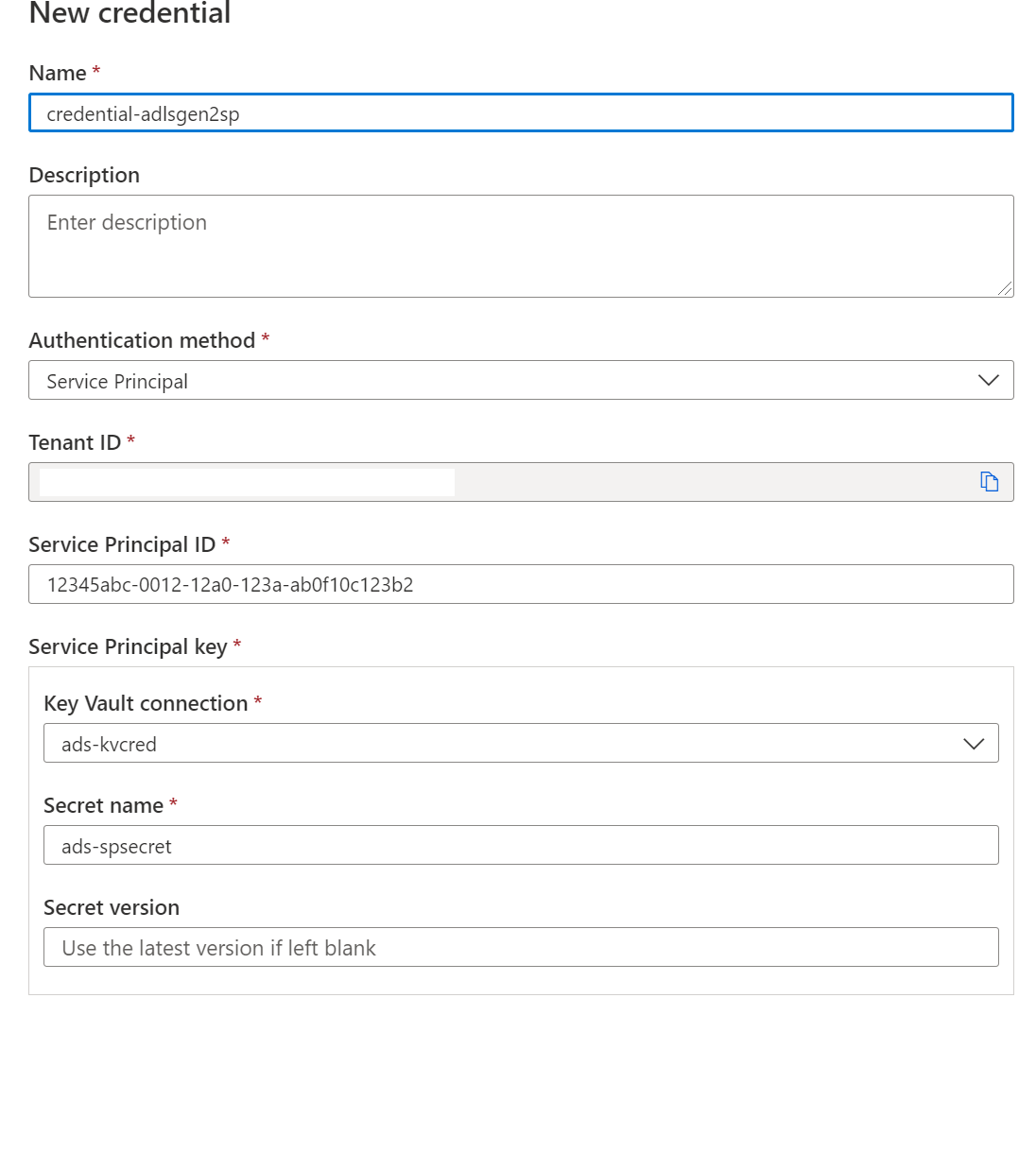Select the Secret name field showing ads-spsecret

tap(520, 845)
